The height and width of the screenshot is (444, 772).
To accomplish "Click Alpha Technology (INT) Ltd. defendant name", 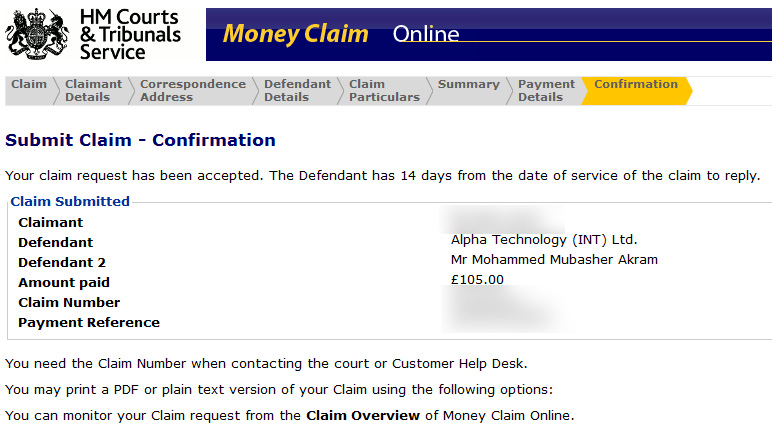I will point(544,240).
